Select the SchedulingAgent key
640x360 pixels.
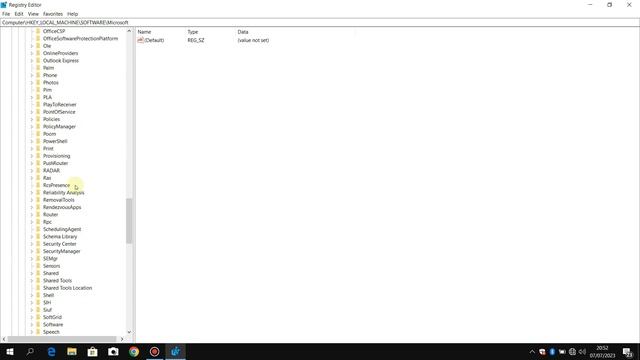point(62,229)
